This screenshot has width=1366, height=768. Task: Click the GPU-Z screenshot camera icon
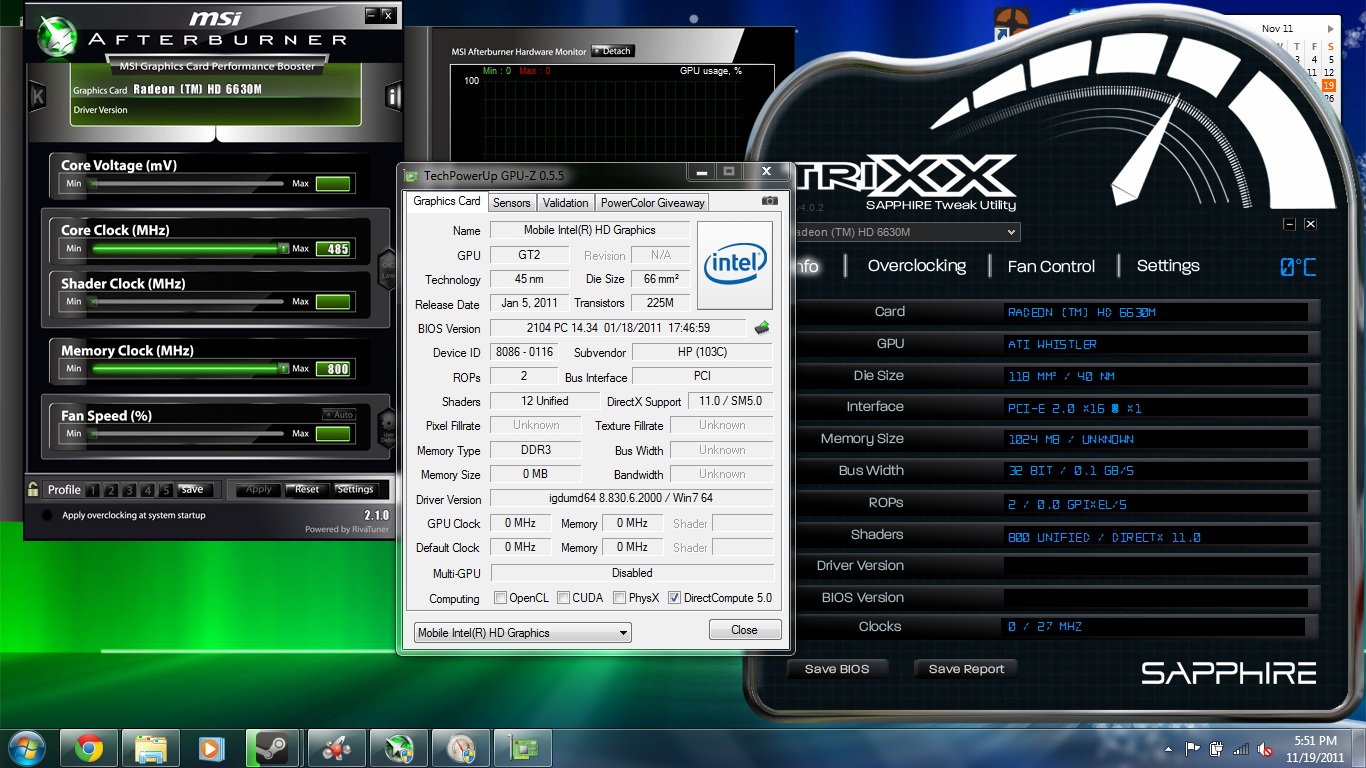pos(769,201)
